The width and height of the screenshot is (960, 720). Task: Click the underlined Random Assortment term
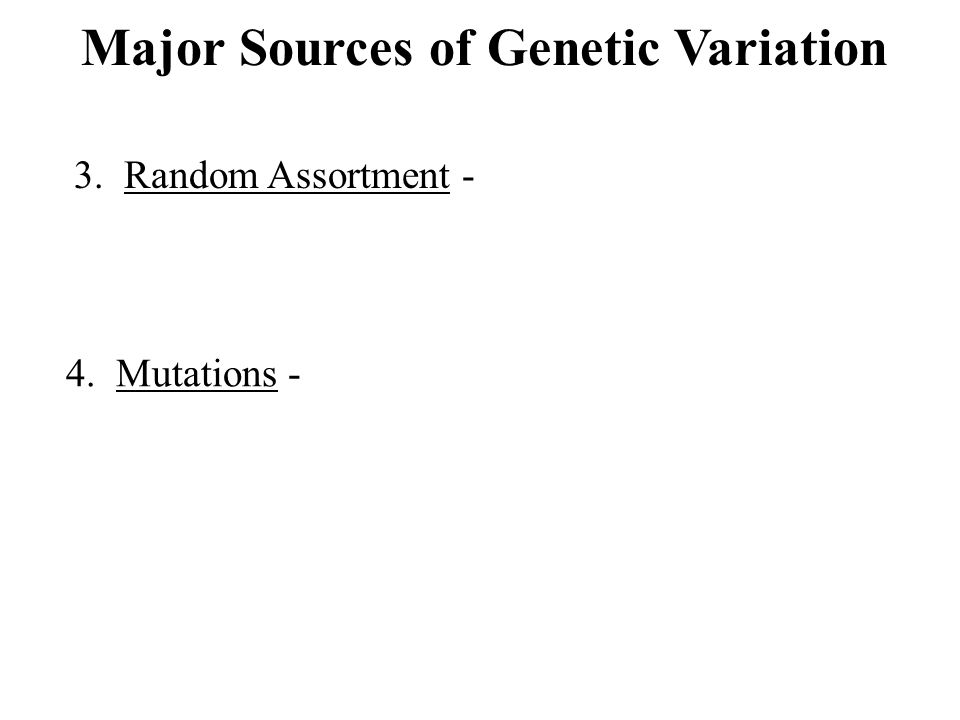287,176
